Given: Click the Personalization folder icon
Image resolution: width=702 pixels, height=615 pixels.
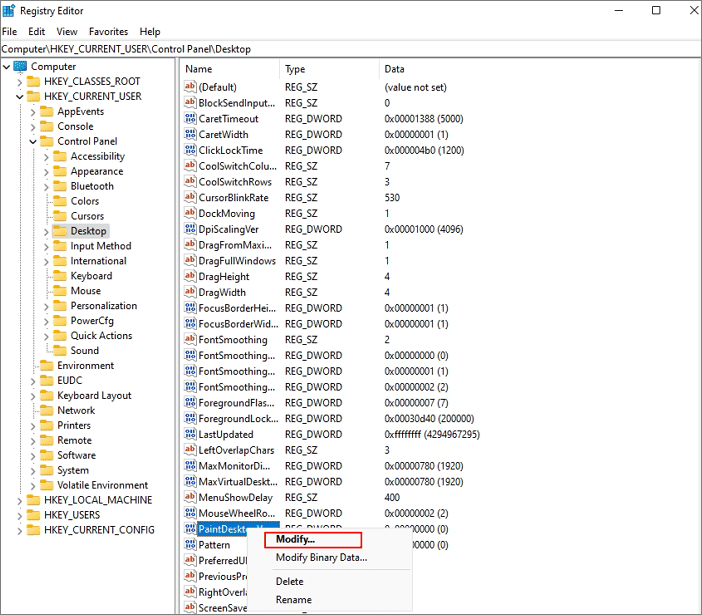Looking at the screenshot, I should click(59, 306).
